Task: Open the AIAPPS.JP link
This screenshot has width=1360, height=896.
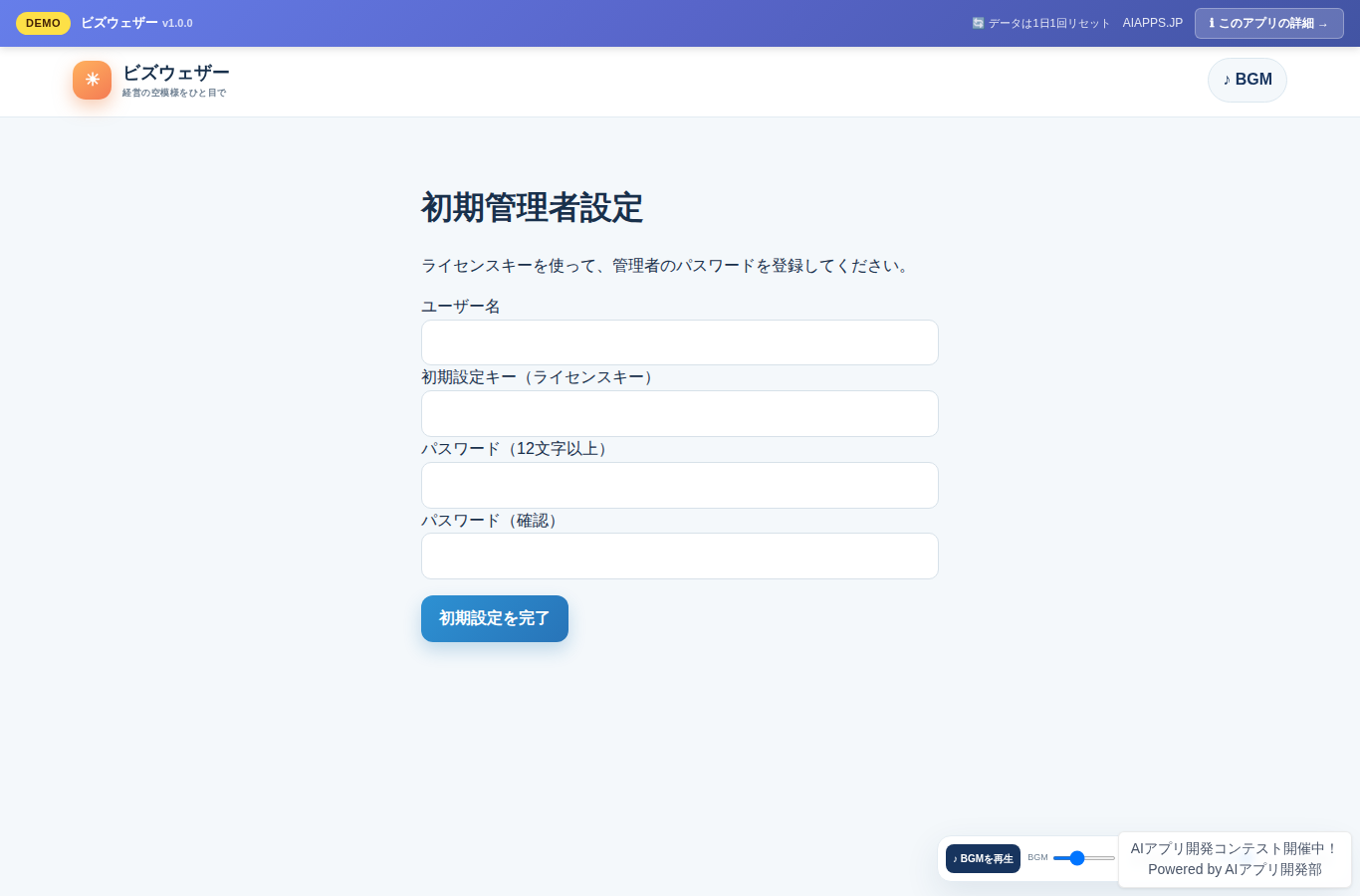Action: pos(1153,23)
